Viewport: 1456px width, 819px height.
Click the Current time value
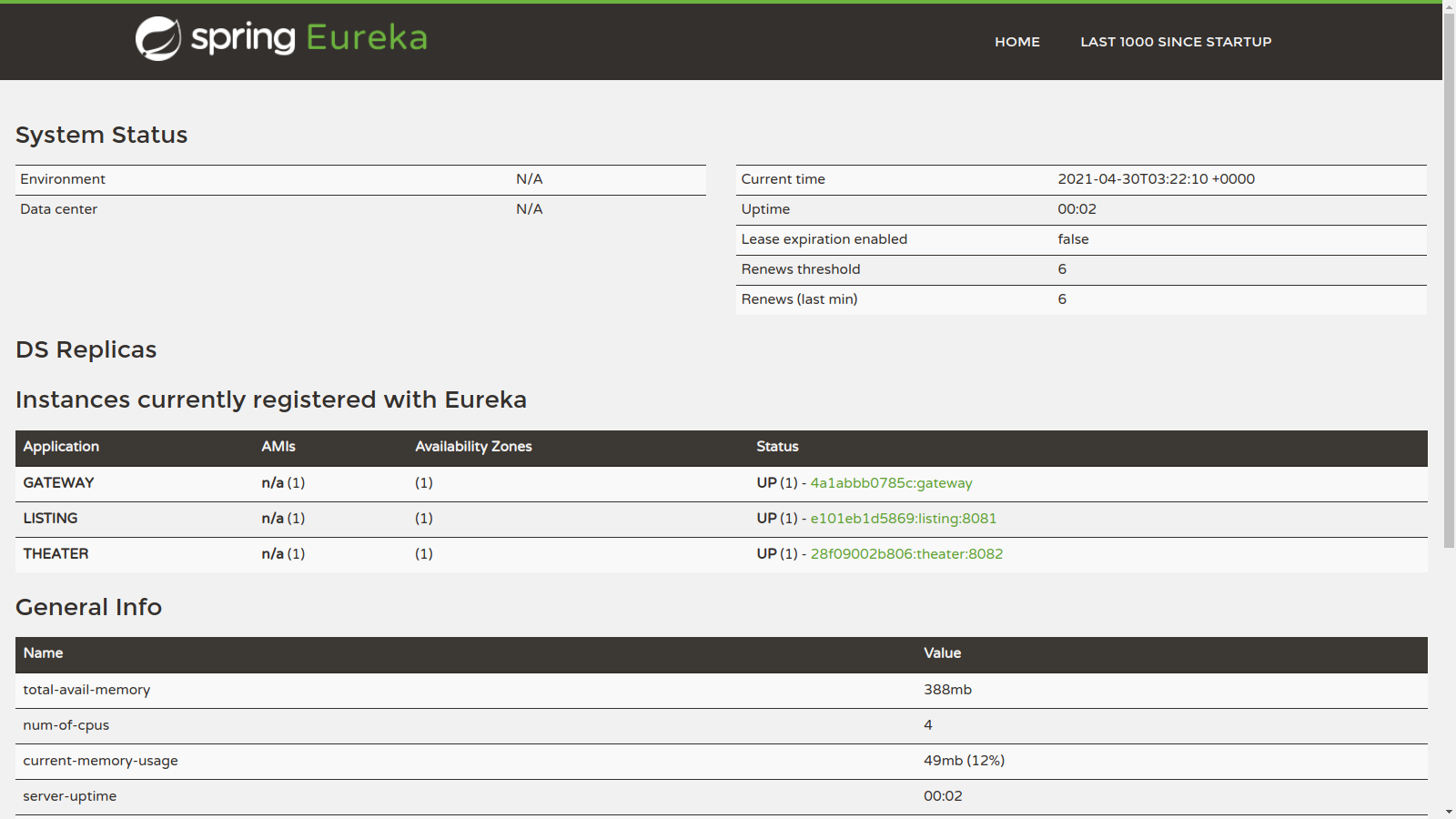1156,179
